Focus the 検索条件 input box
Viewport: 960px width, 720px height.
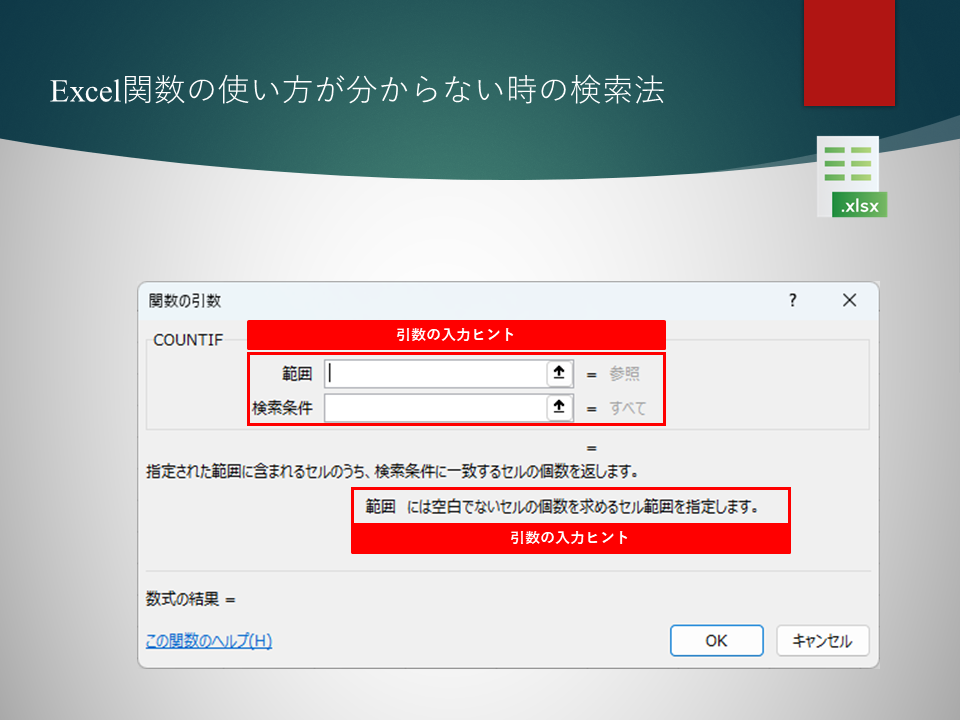pos(436,408)
